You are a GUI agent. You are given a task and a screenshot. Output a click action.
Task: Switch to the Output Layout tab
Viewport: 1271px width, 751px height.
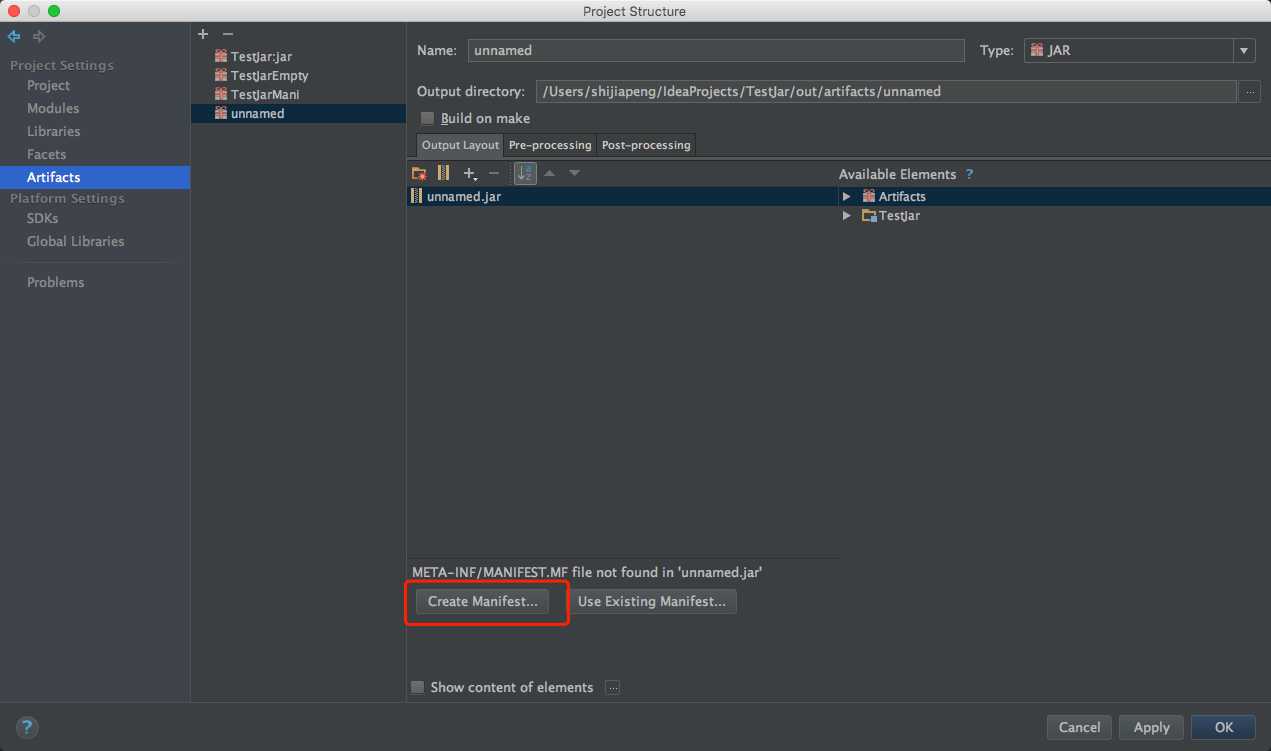pyautogui.click(x=460, y=145)
